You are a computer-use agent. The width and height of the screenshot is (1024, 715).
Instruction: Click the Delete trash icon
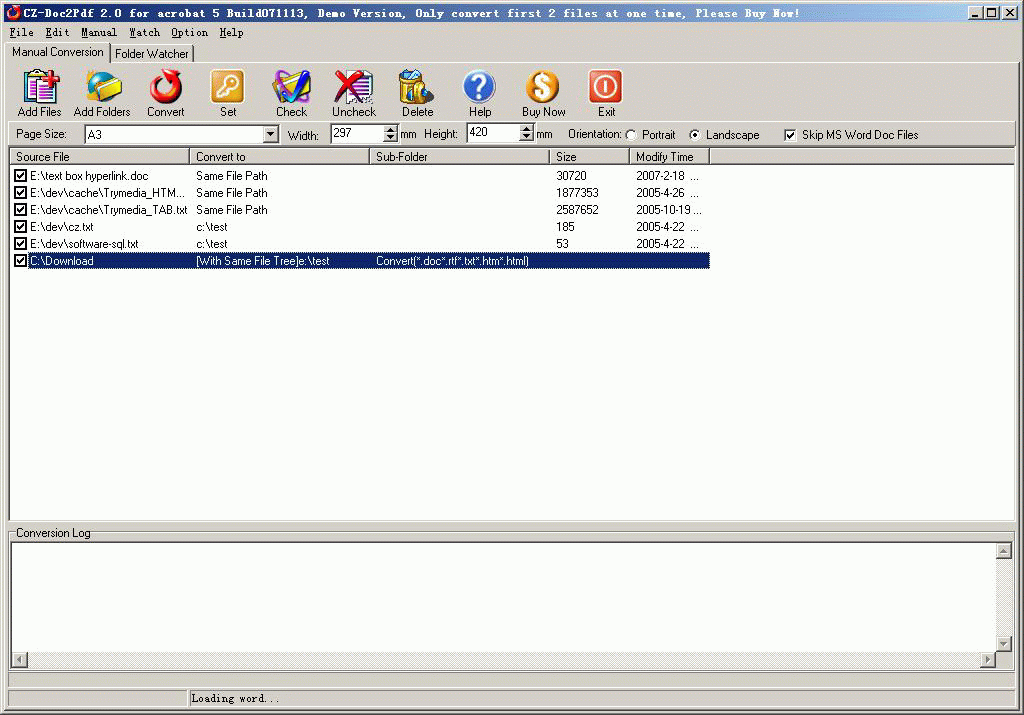416,87
